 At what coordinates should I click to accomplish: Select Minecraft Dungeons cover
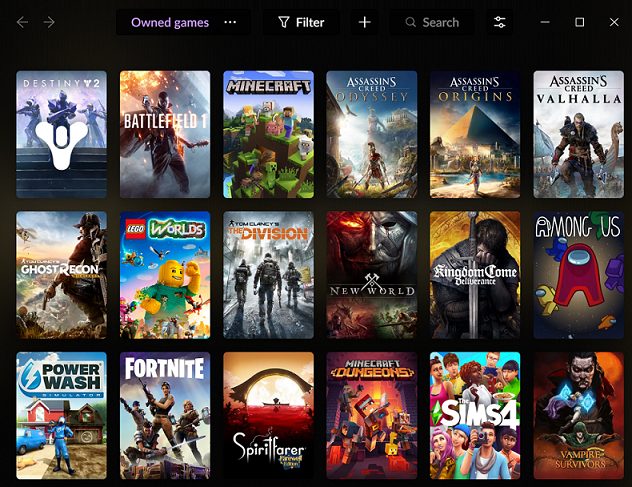coord(372,416)
